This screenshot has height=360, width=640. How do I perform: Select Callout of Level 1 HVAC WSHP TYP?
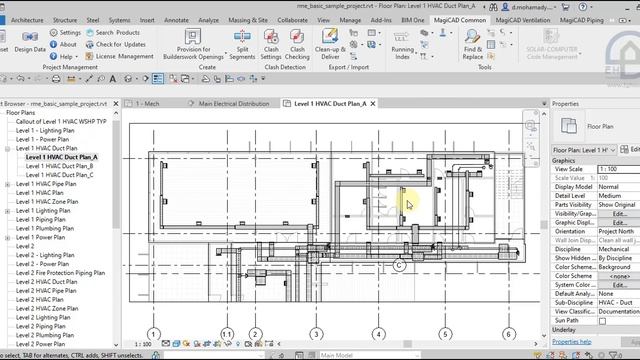coord(61,122)
